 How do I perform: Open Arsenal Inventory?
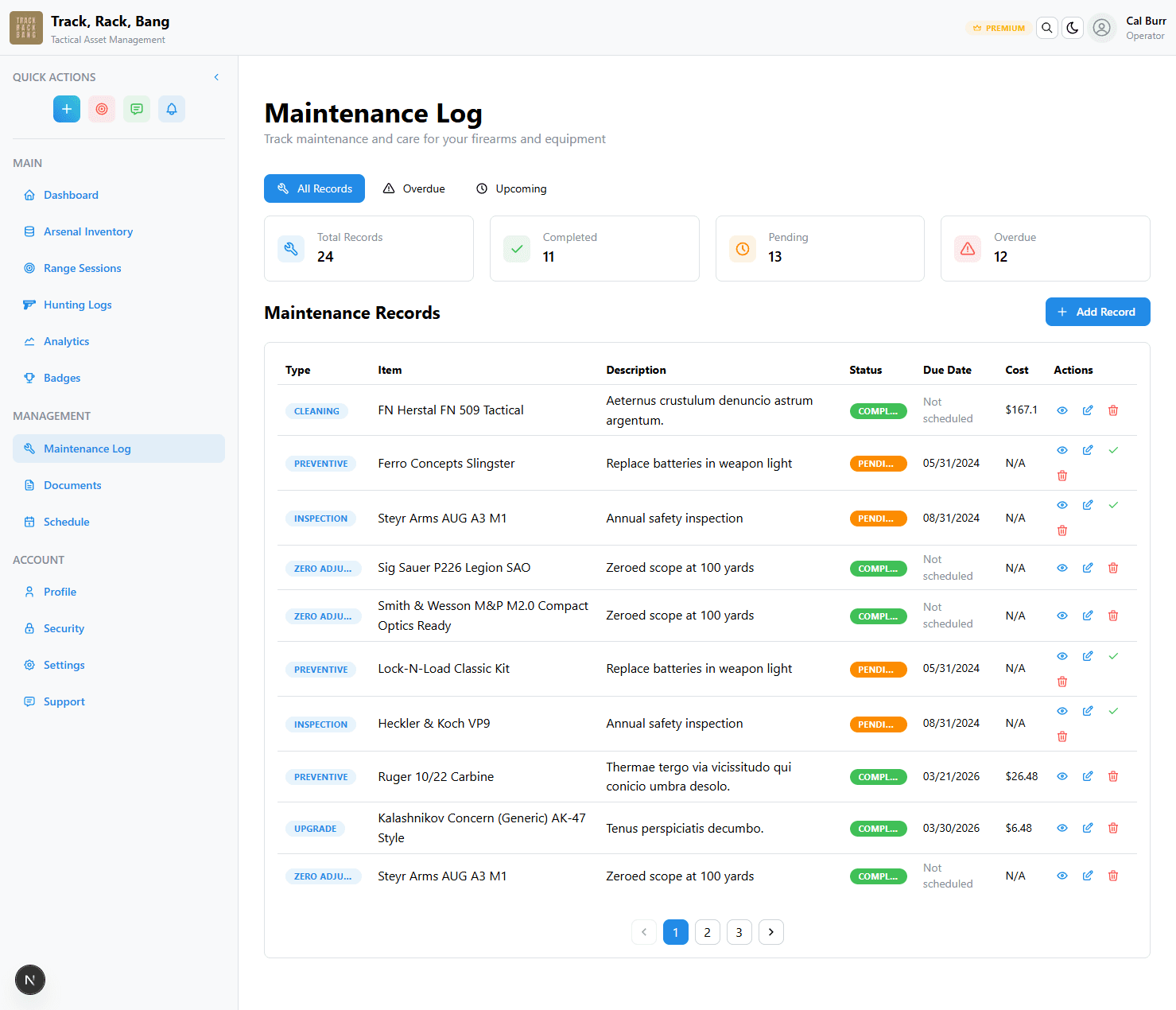pos(118,231)
